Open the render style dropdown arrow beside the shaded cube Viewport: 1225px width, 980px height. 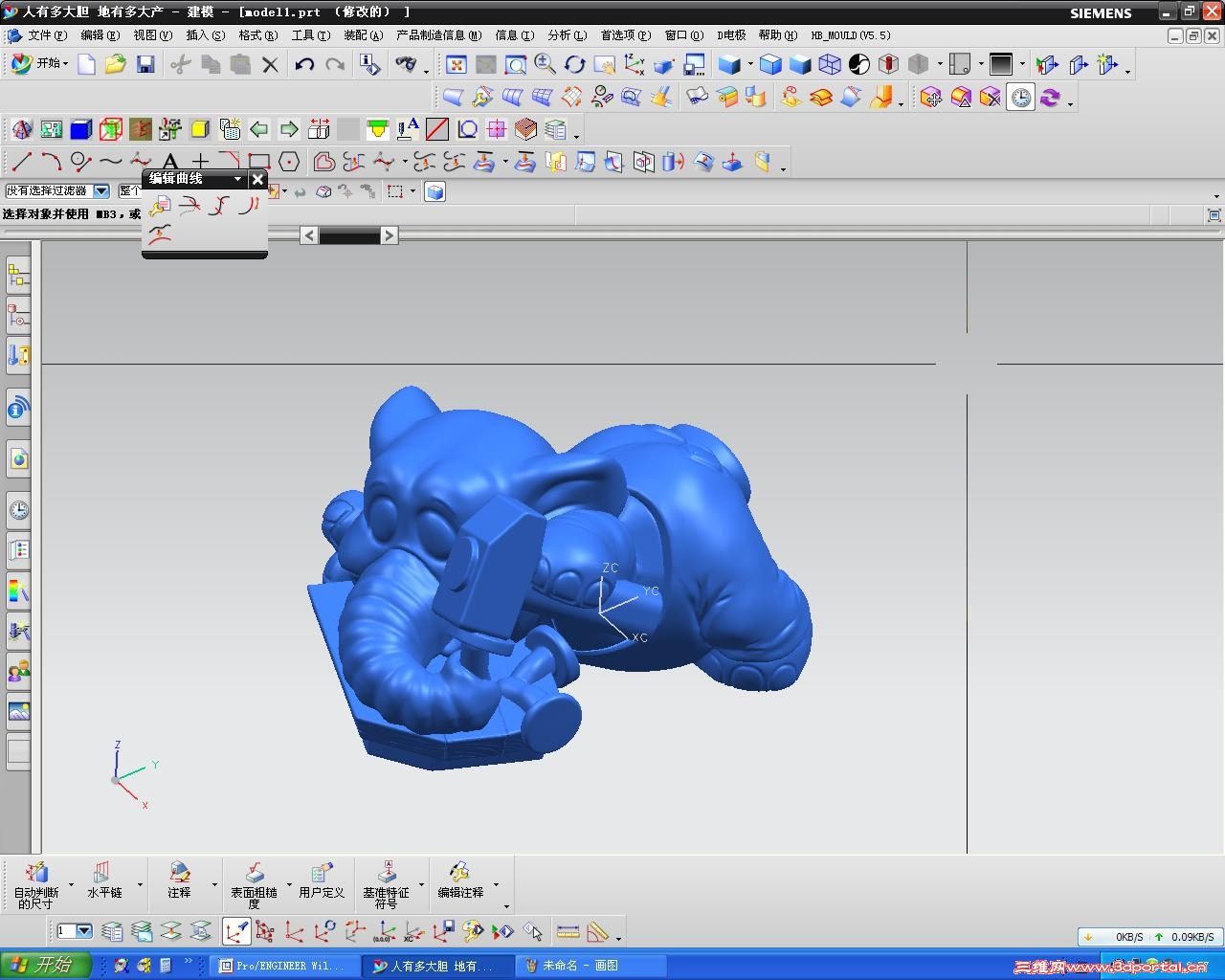click(x=750, y=64)
